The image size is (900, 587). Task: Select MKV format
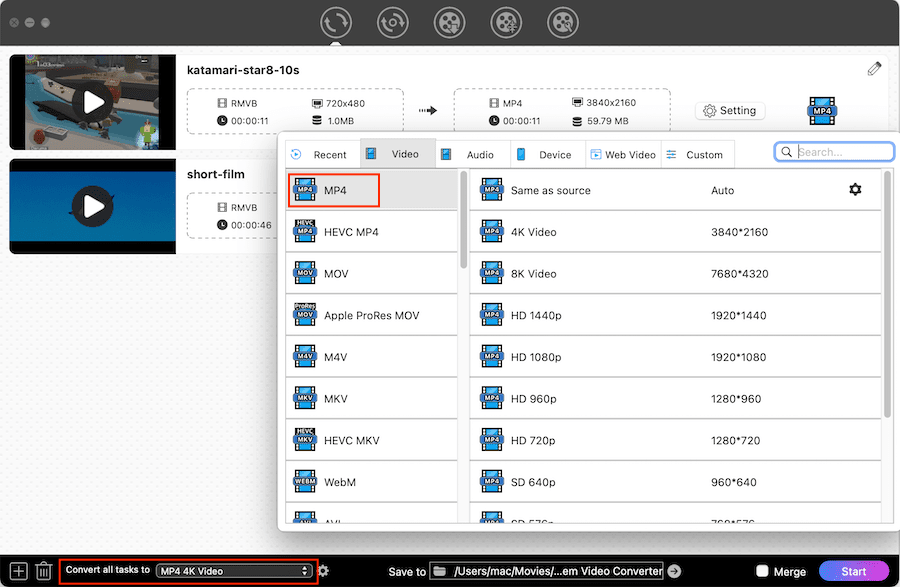371,399
